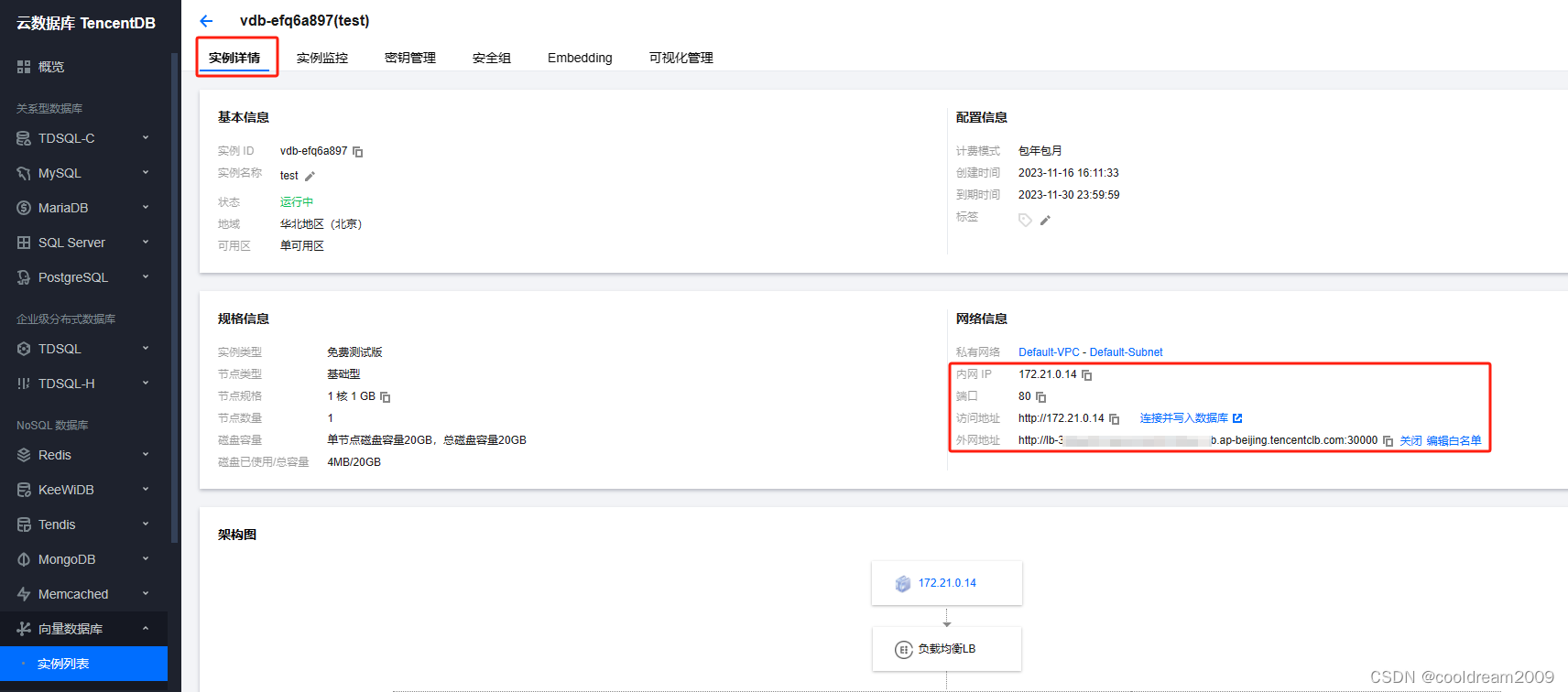Switch to the 密钥管理 tab
The image size is (1568, 692).
pyautogui.click(x=410, y=58)
